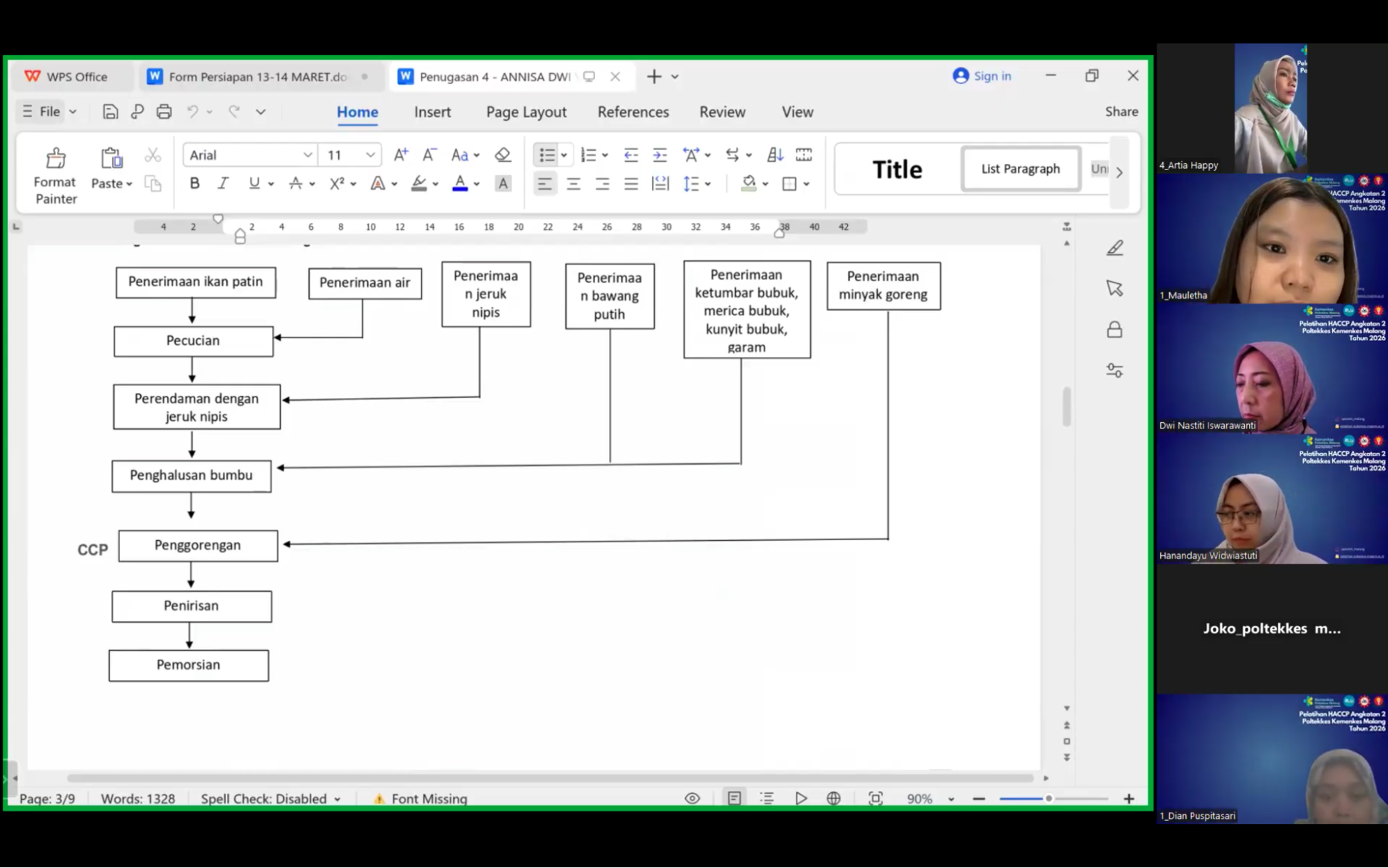Screen dimensions: 1388x868
Task: Toggle Bold formatting
Action: click(x=194, y=184)
